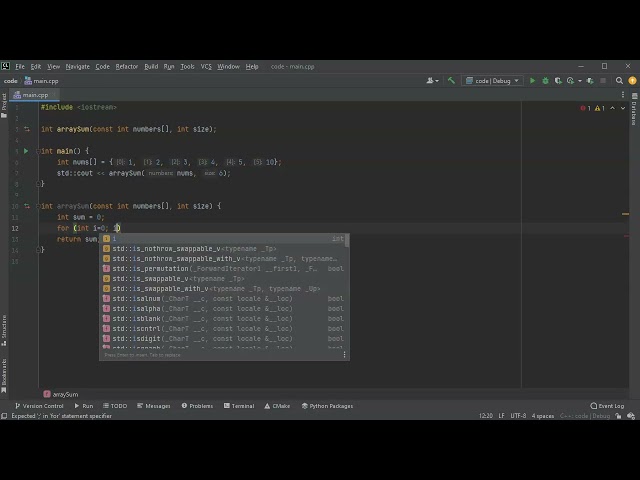Viewport: 640px width, 480px height.
Task: Open the Problems tool window
Action: (197, 406)
